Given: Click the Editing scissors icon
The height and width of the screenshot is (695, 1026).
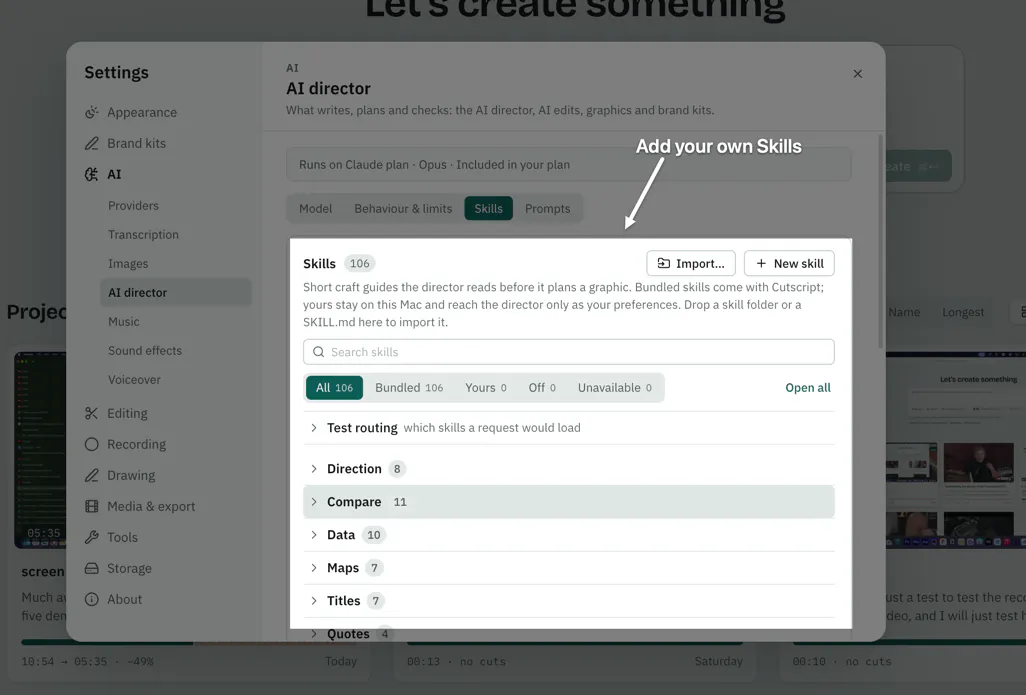Looking at the screenshot, I should click(92, 414).
